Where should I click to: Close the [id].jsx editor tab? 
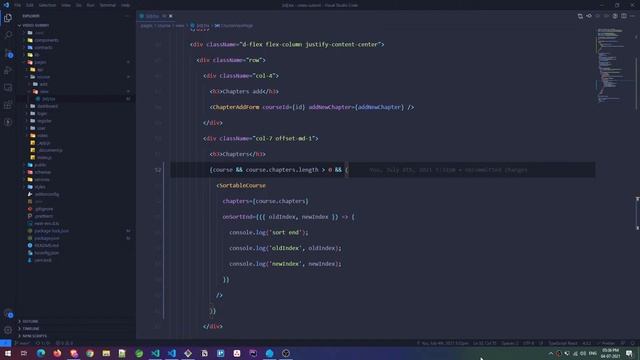[171, 16]
